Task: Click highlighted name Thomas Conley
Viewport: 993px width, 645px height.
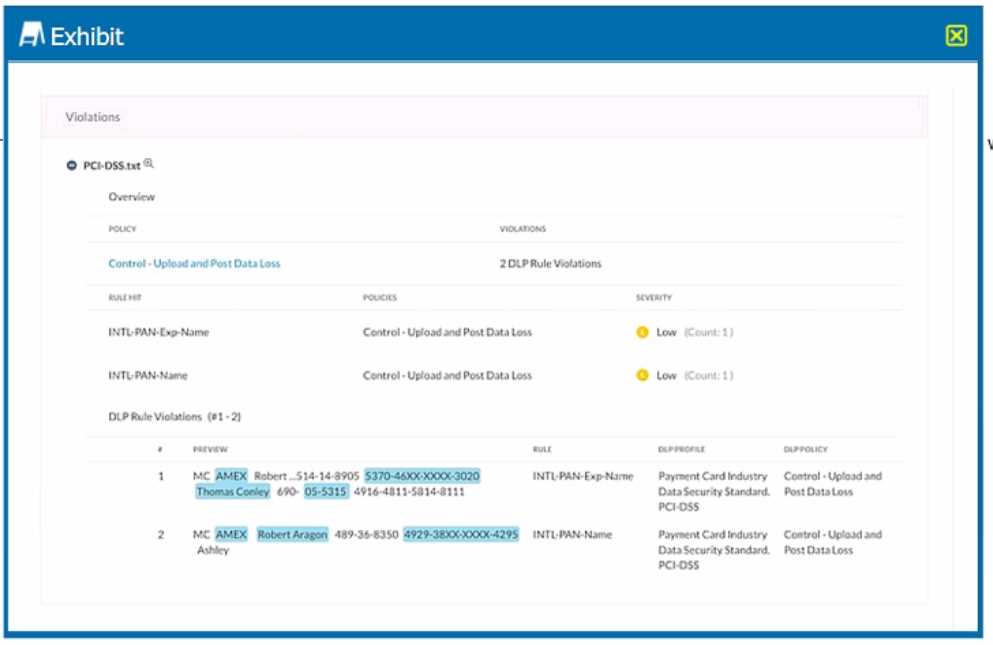Action: click(232, 492)
